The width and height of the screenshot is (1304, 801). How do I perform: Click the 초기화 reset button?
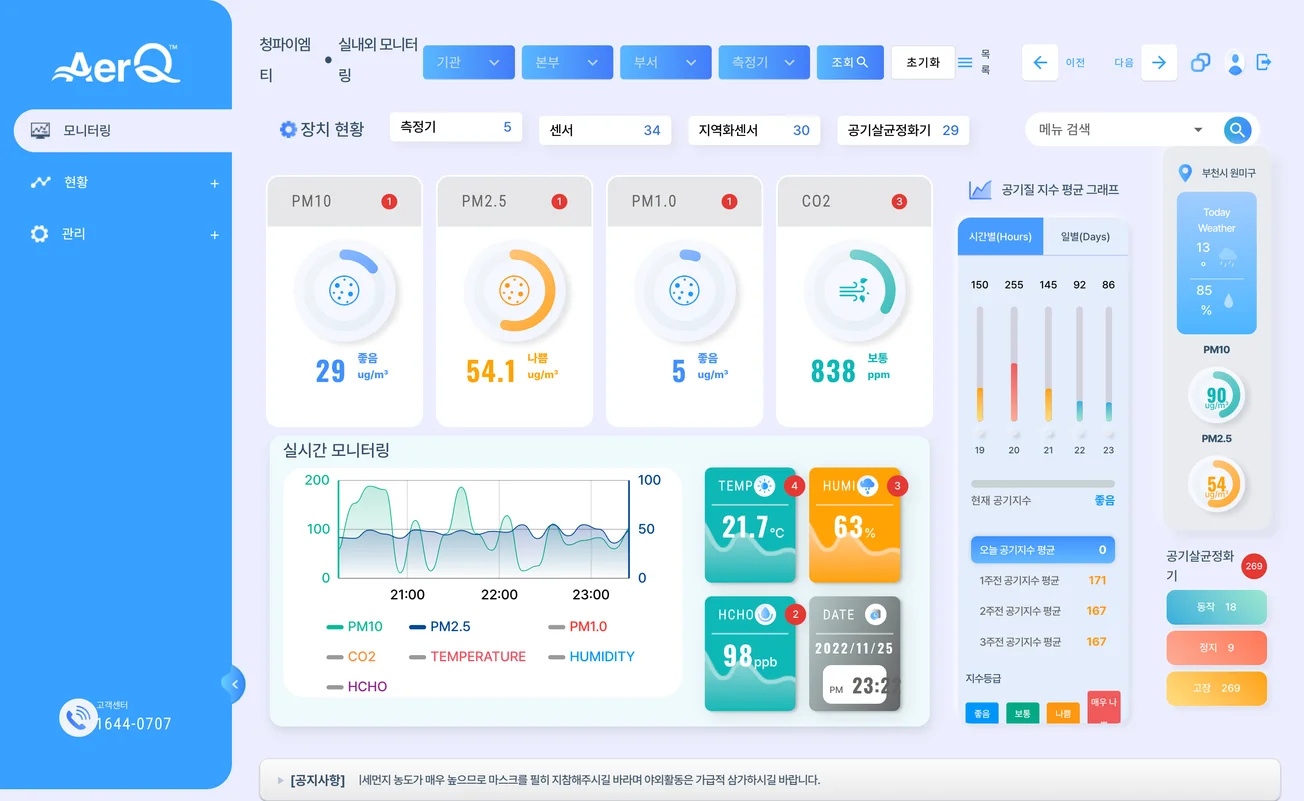(923, 62)
